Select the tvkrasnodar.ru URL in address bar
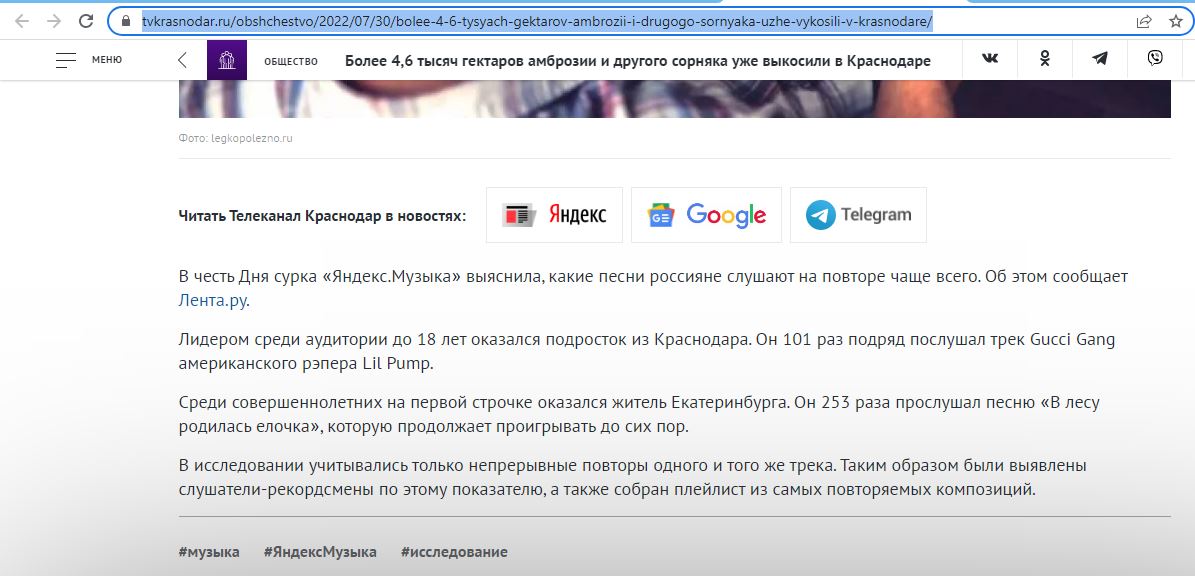 tap(537, 22)
